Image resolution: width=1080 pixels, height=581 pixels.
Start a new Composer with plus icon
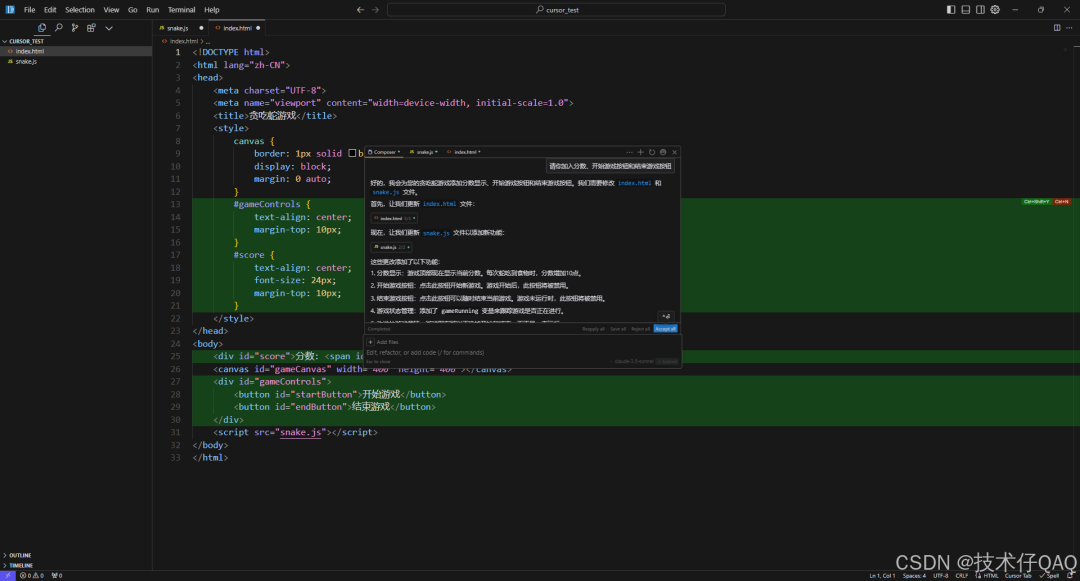click(641, 152)
